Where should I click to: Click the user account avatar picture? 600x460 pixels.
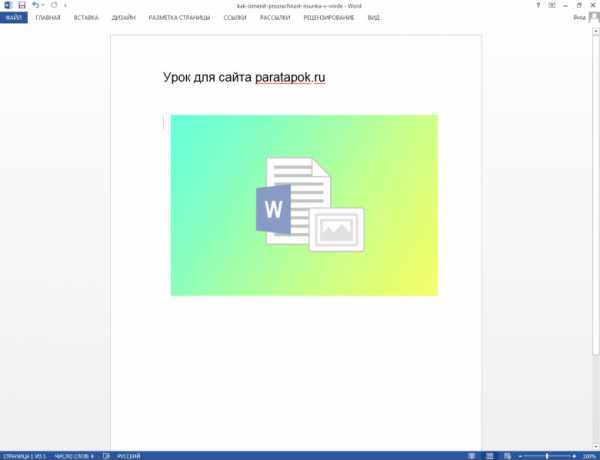pos(594,18)
